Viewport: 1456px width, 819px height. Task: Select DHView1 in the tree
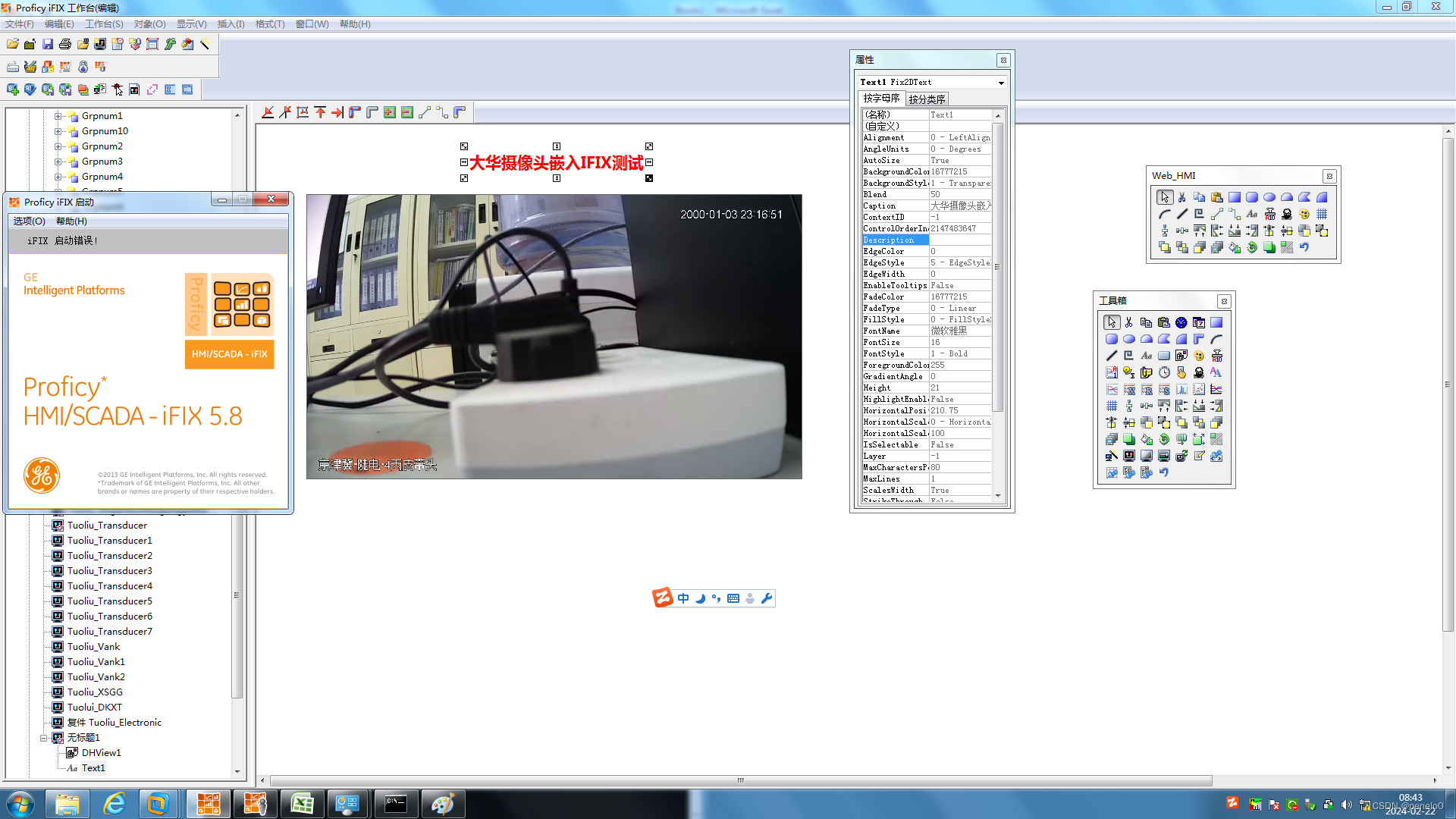(101, 753)
